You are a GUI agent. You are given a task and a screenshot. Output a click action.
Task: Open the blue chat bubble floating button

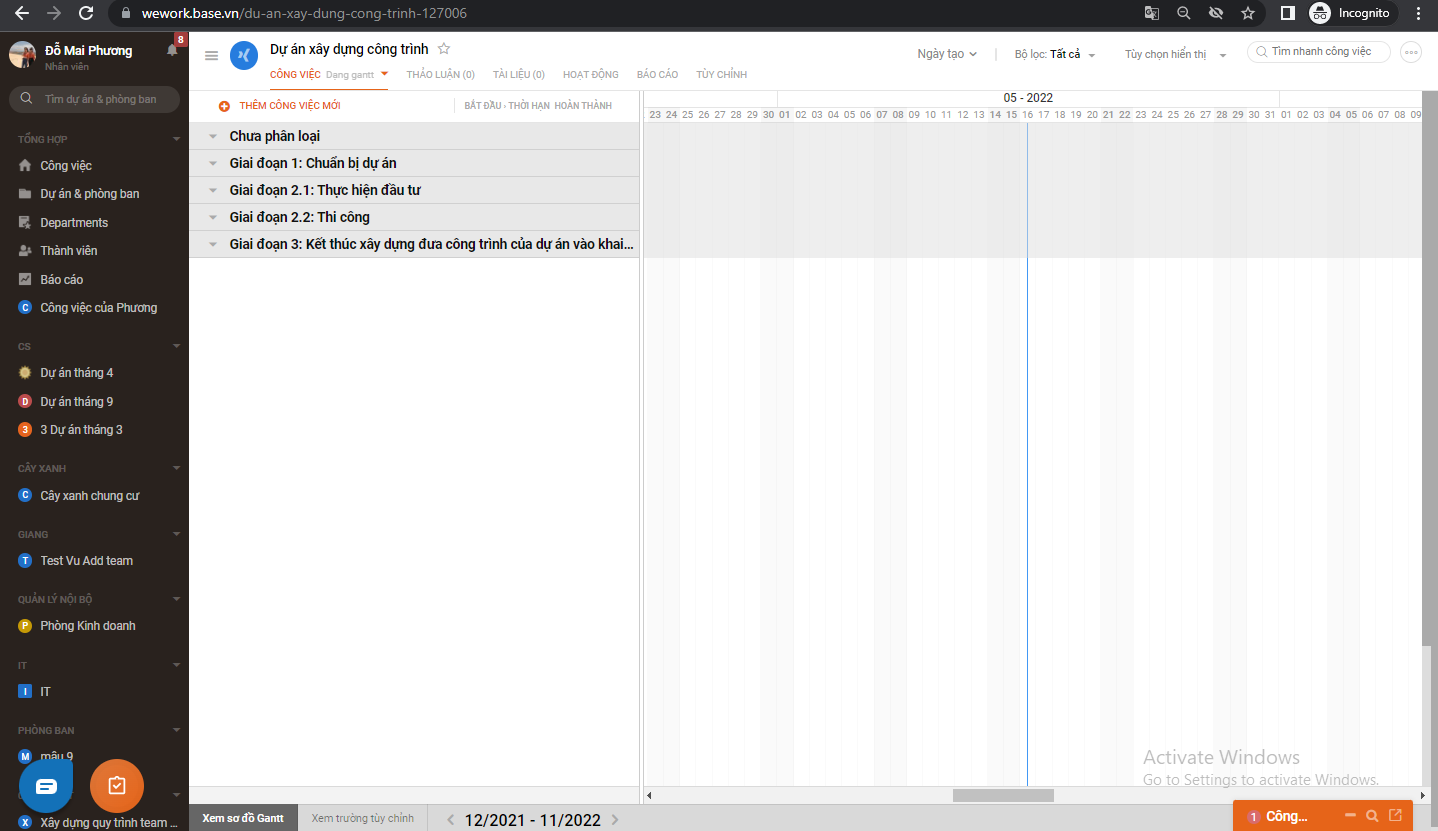(46, 786)
